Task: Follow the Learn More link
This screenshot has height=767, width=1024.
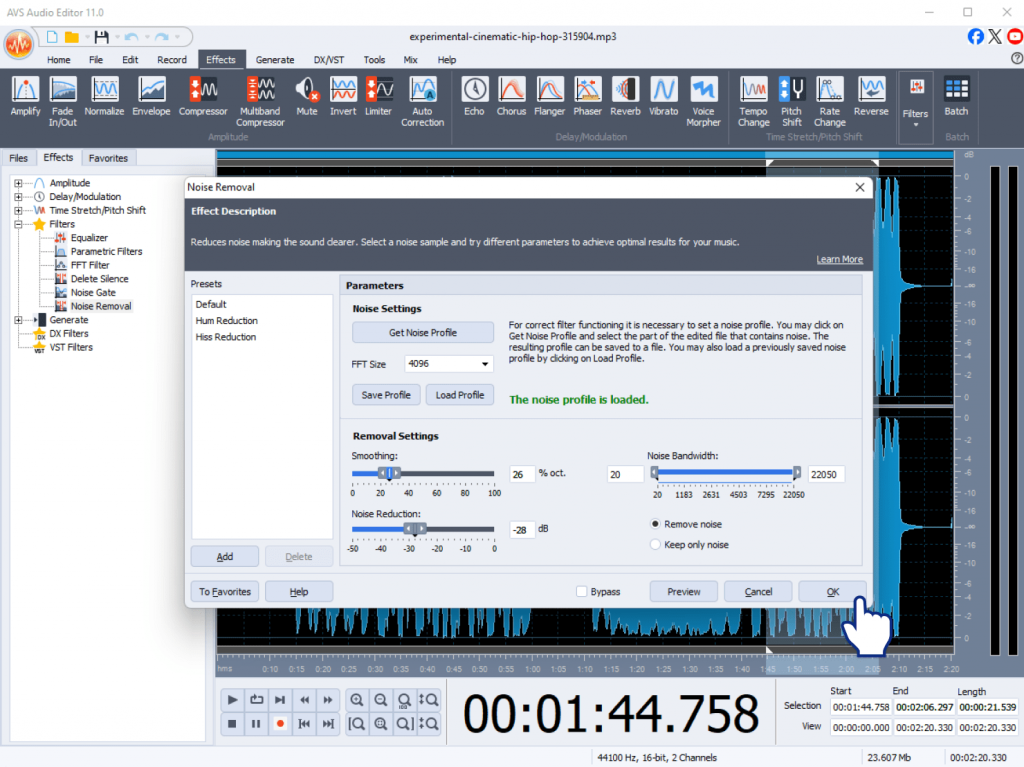Action: pos(839,260)
